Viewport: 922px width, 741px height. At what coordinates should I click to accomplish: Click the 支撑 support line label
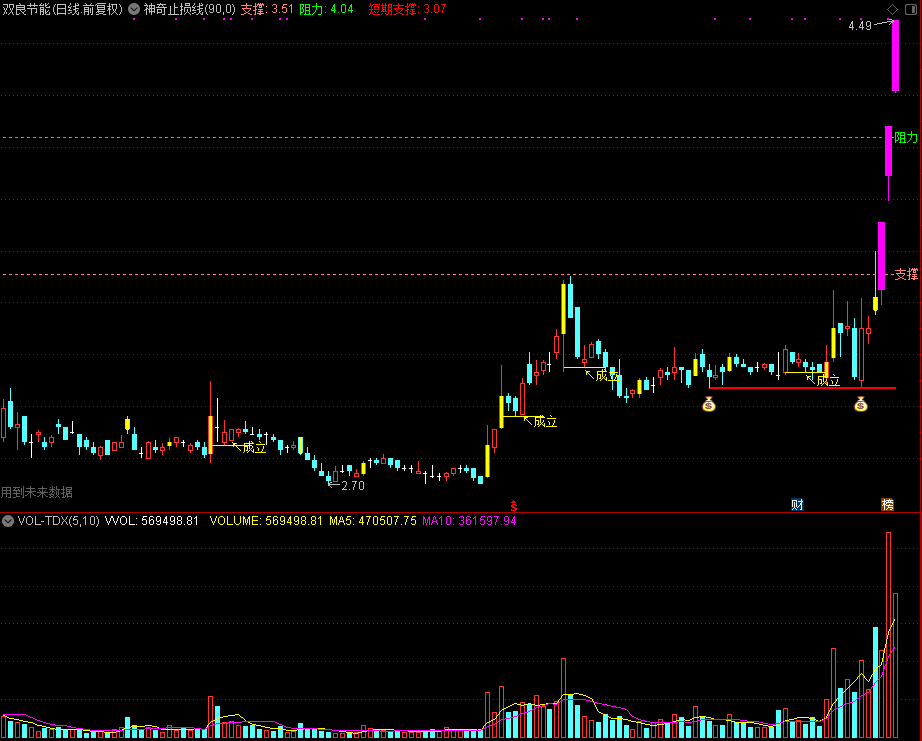pos(906,274)
